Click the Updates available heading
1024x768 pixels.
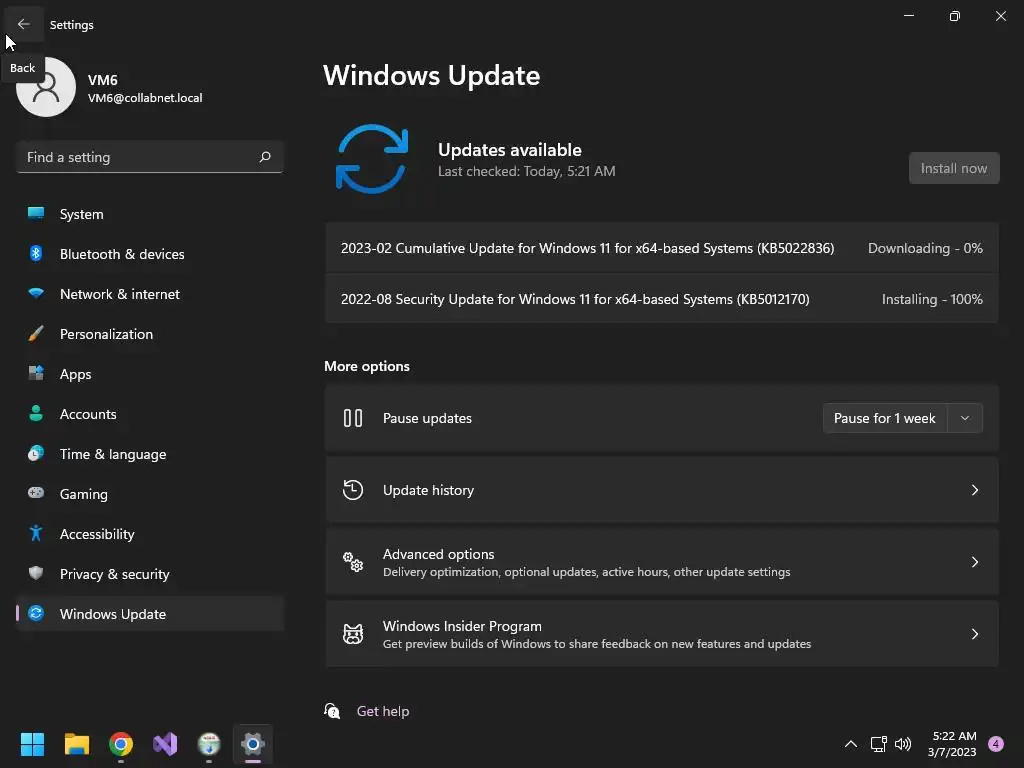click(x=509, y=150)
